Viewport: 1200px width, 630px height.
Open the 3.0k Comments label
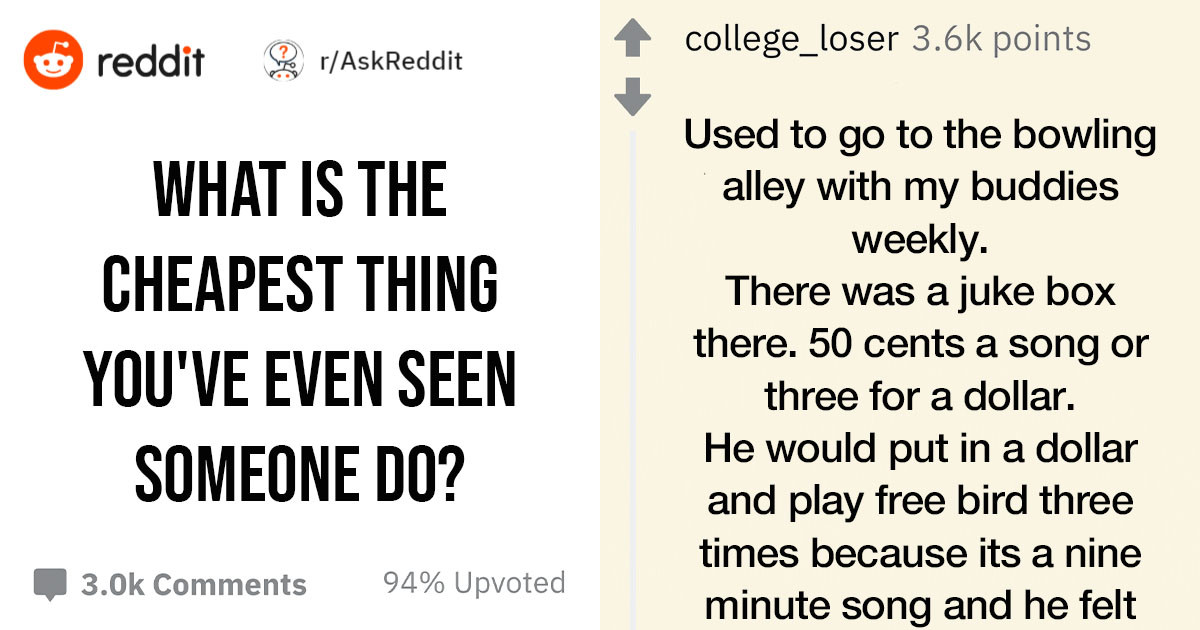click(193, 584)
